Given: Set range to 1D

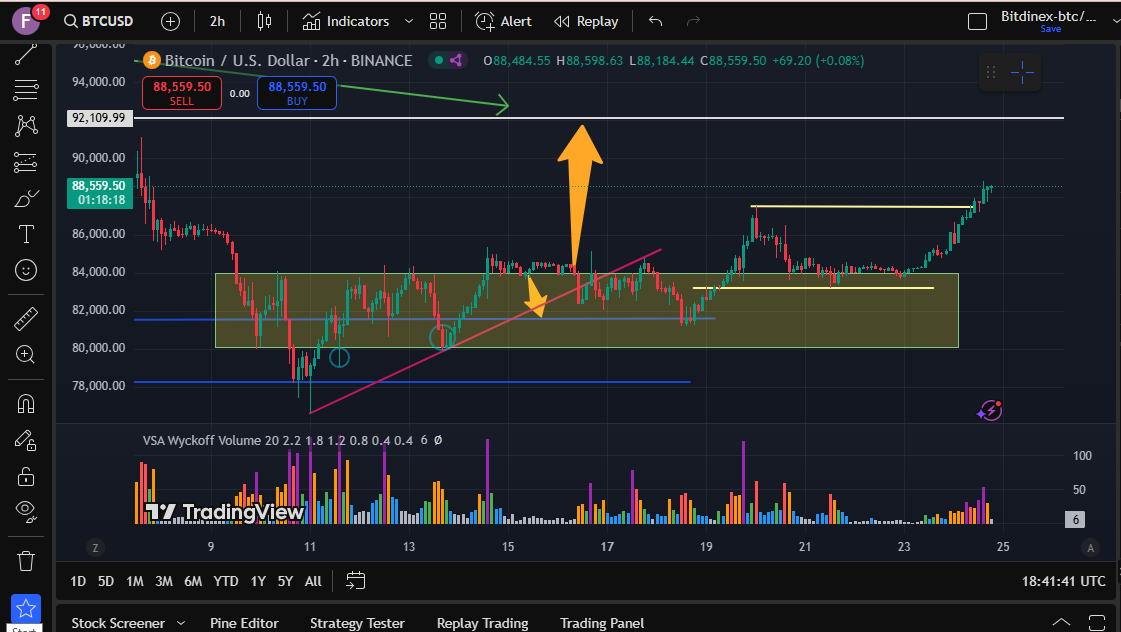Looking at the screenshot, I should (78, 581).
